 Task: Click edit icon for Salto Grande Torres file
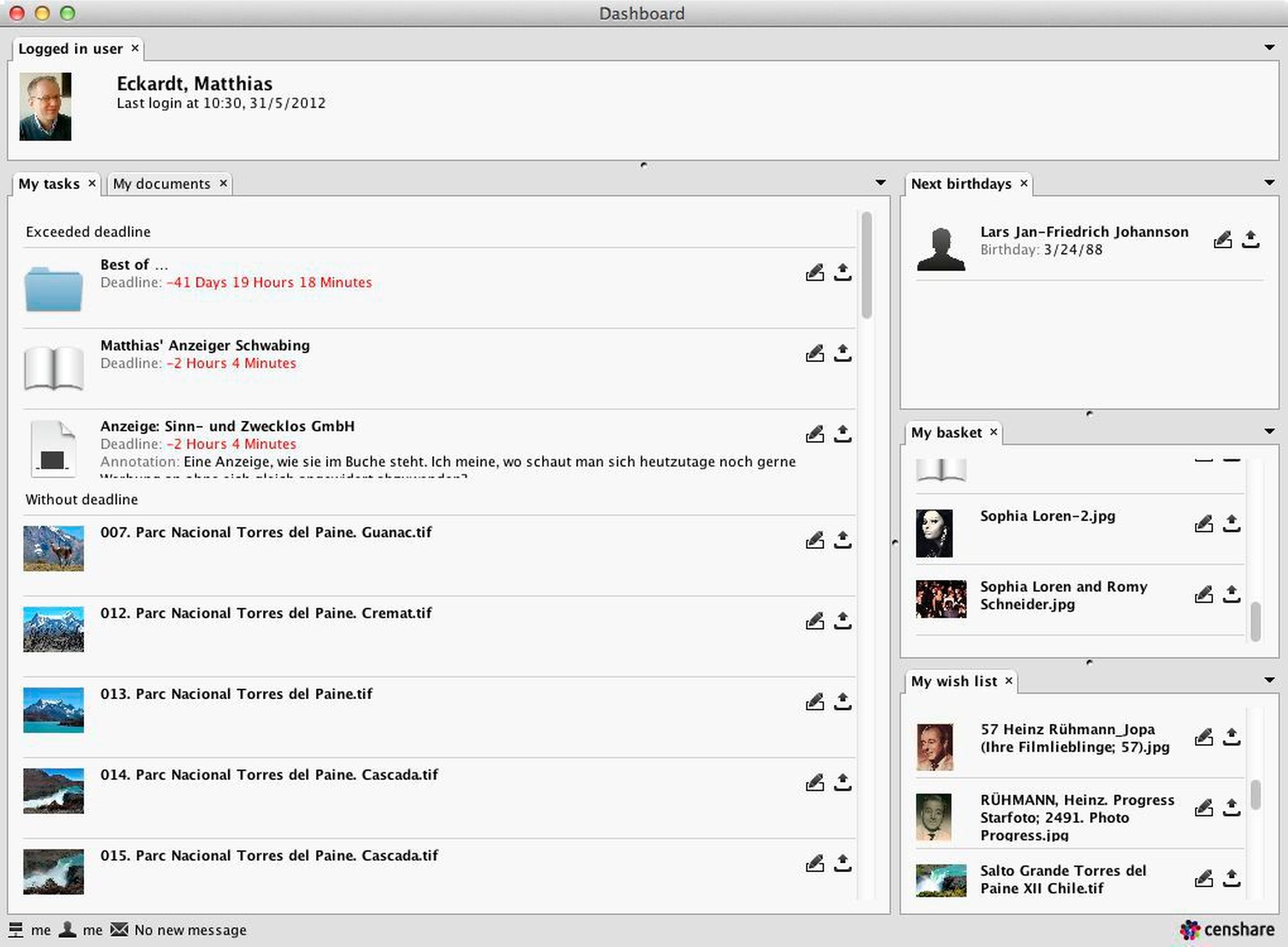[1203, 878]
